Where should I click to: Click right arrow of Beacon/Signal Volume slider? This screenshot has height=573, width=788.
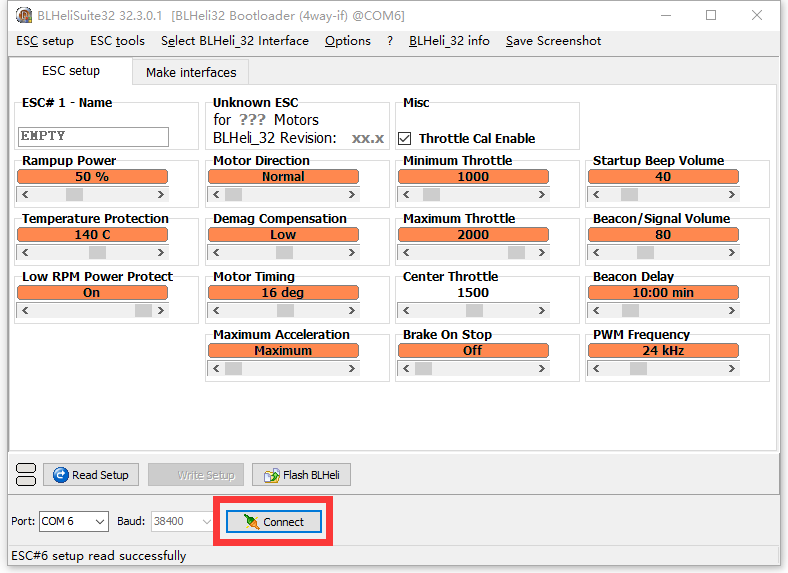click(x=732, y=252)
